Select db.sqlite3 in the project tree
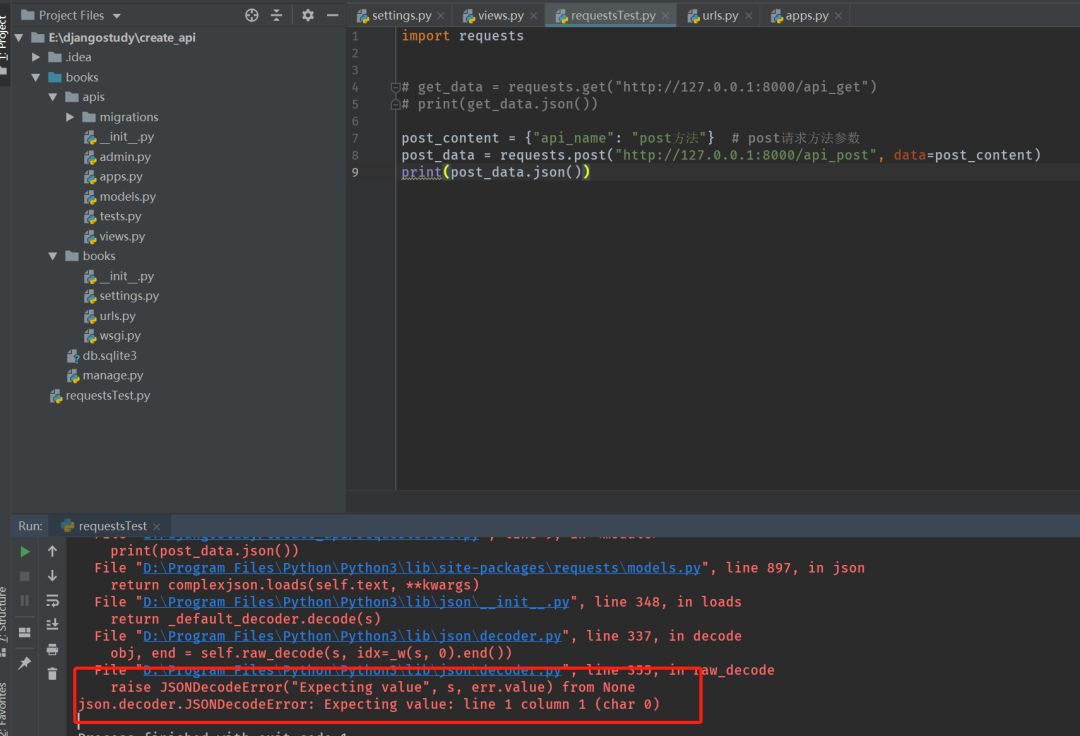Screen dimensions: 1080x736 tap(102, 356)
